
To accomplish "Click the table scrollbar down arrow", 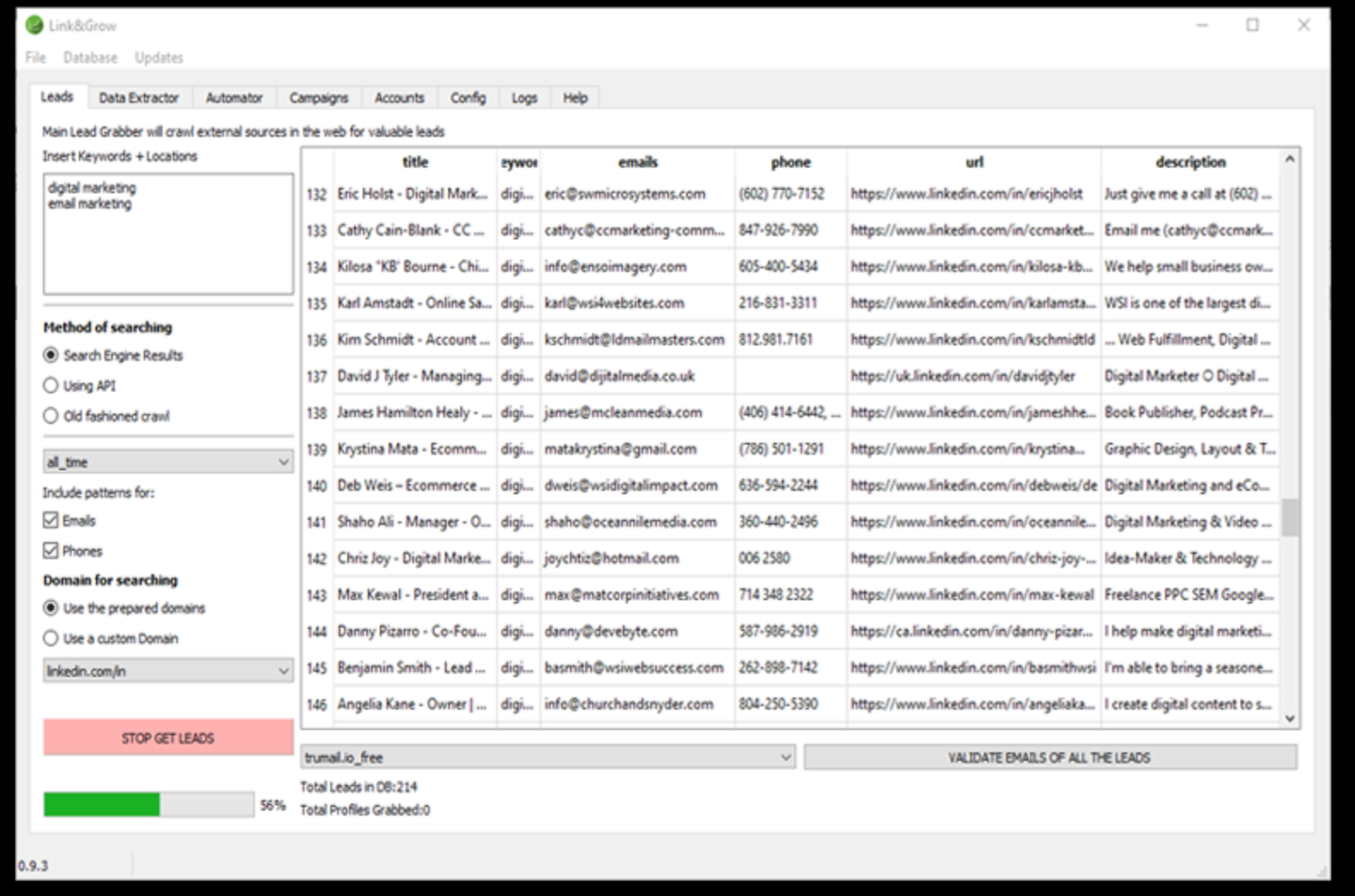I will 1290,718.
